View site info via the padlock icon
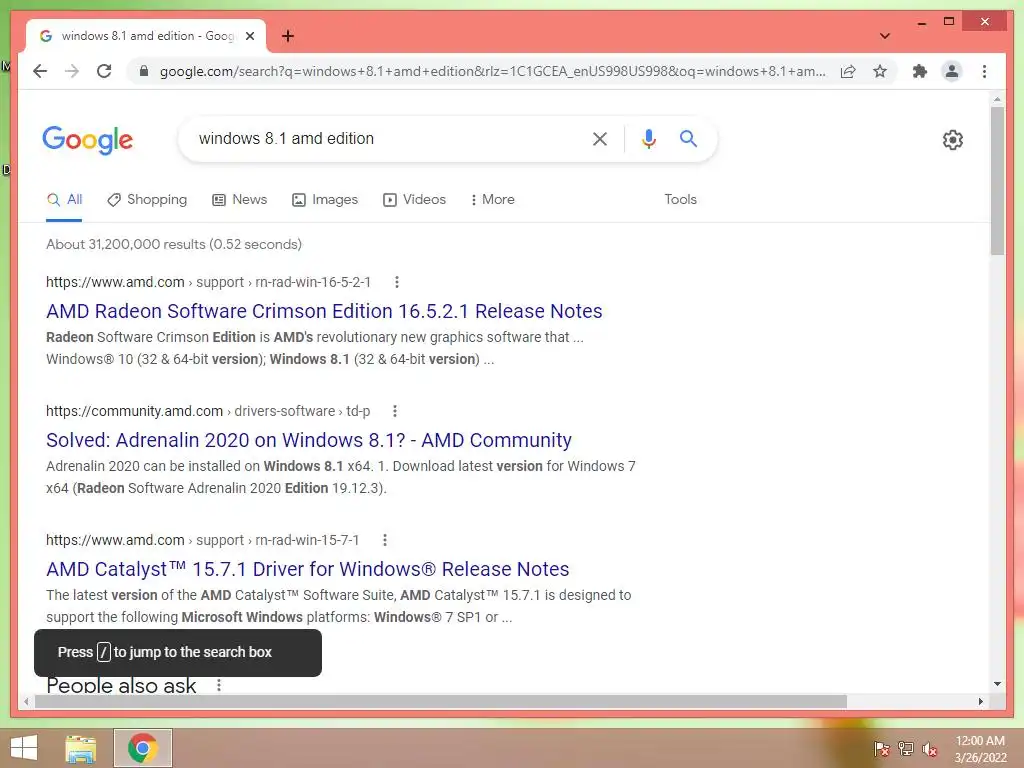 click(x=144, y=71)
